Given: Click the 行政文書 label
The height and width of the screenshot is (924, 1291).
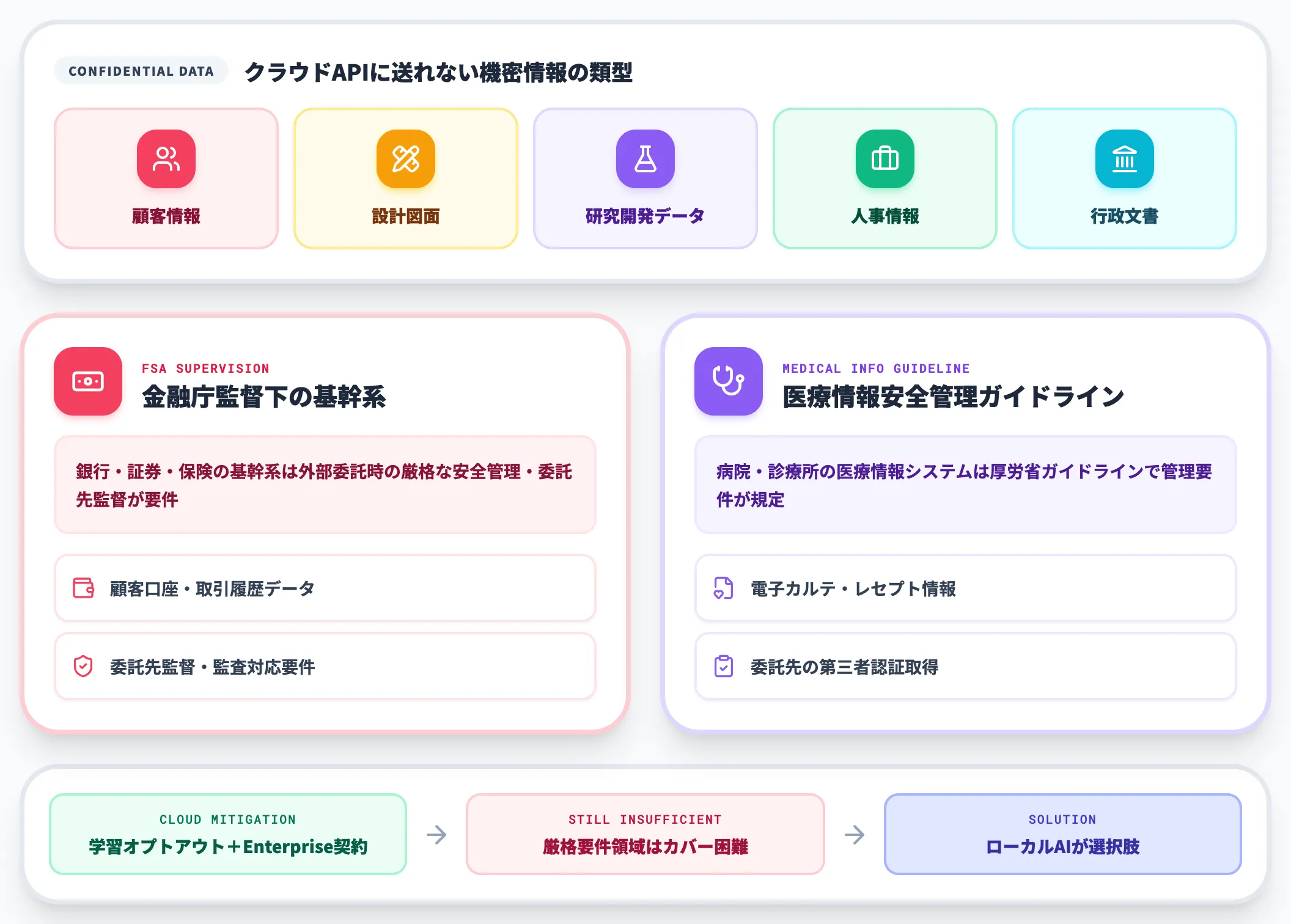Looking at the screenshot, I should coord(1125,216).
